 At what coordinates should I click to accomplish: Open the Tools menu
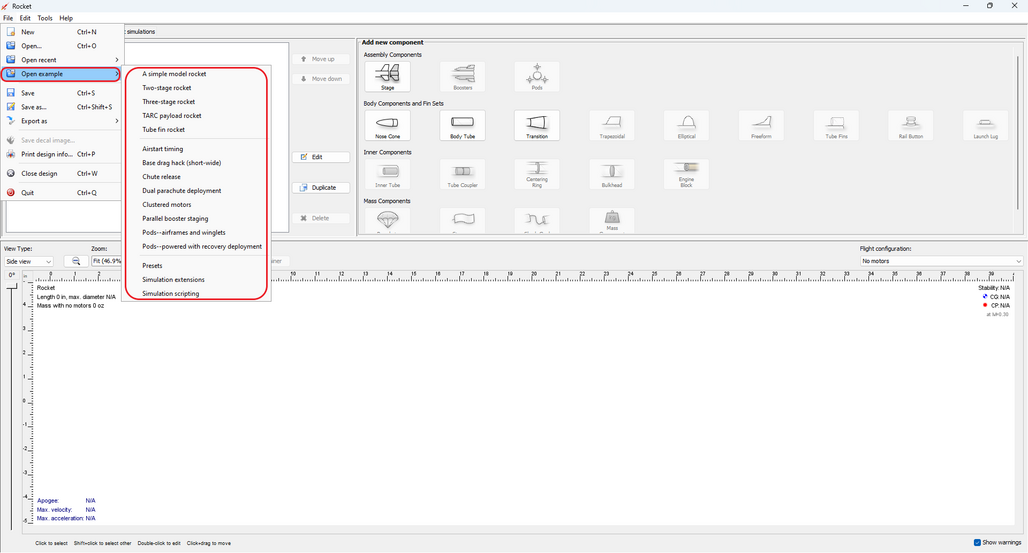coord(45,18)
